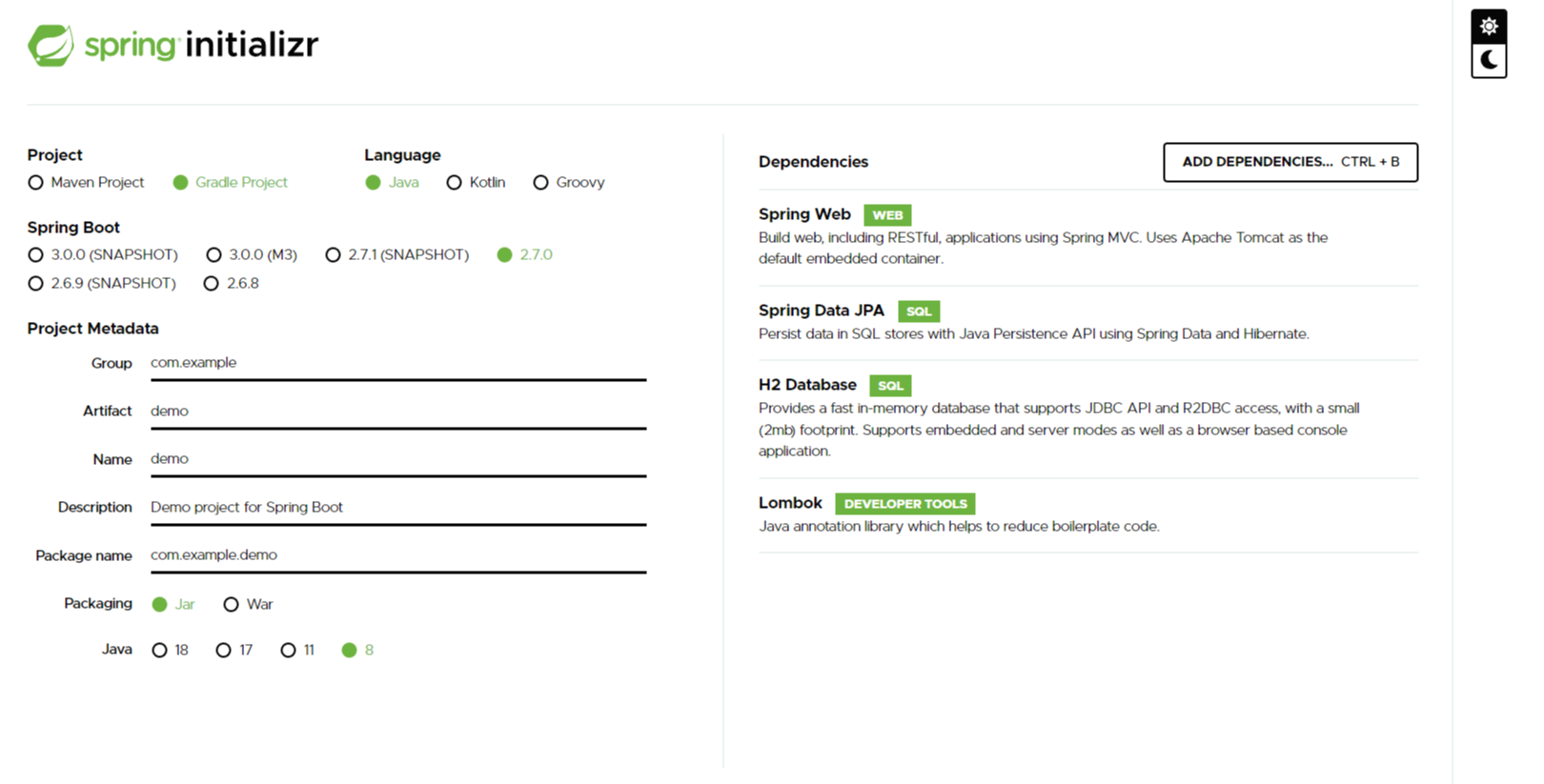Viewport: 1544px width, 784px height.
Task: Select Java version 11
Action: tap(297, 650)
